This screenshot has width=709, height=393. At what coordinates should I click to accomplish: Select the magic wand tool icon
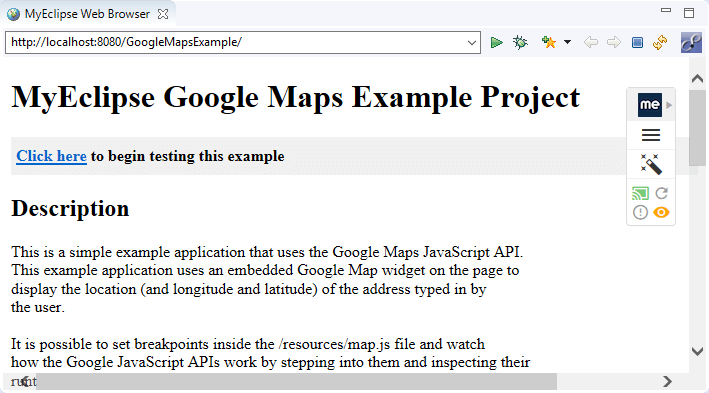(x=651, y=164)
